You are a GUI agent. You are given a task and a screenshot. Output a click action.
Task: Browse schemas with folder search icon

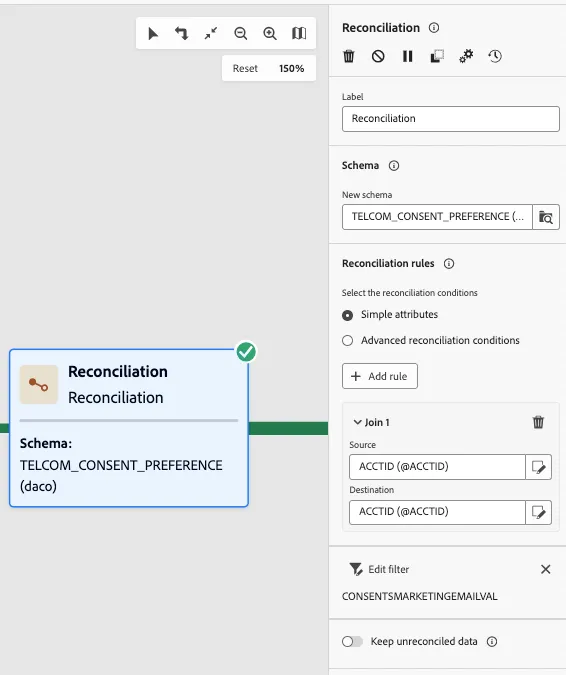tap(546, 217)
